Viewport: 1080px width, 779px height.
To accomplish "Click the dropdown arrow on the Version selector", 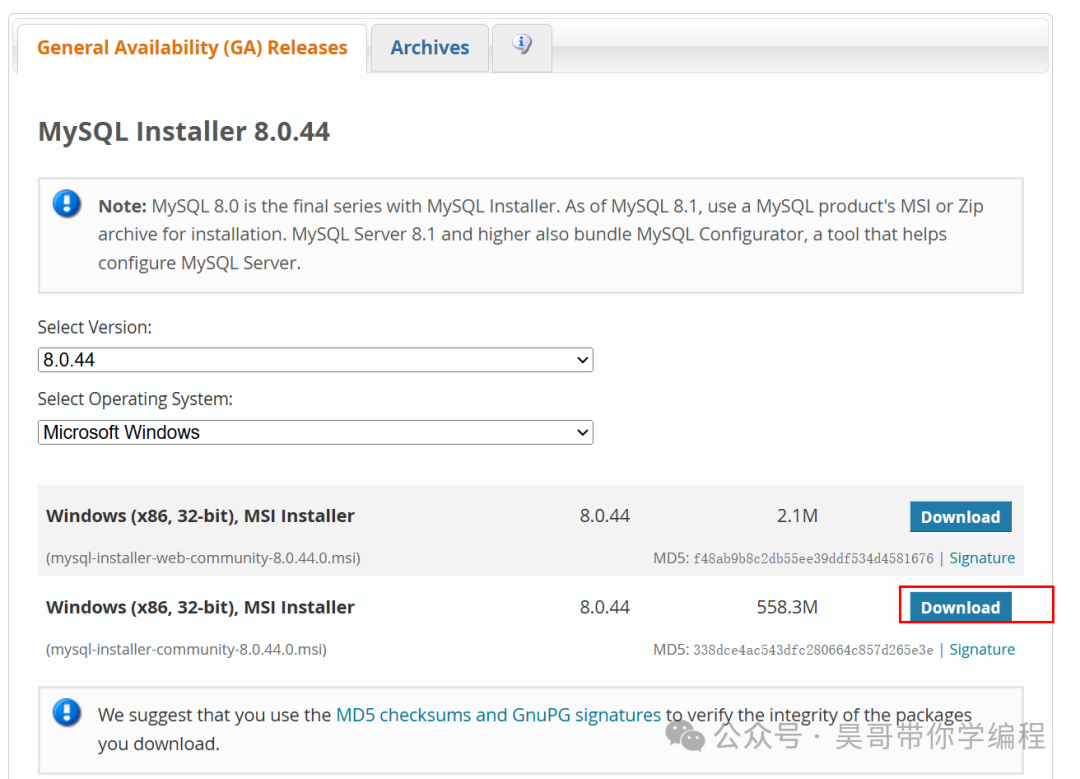I will tap(583, 359).
